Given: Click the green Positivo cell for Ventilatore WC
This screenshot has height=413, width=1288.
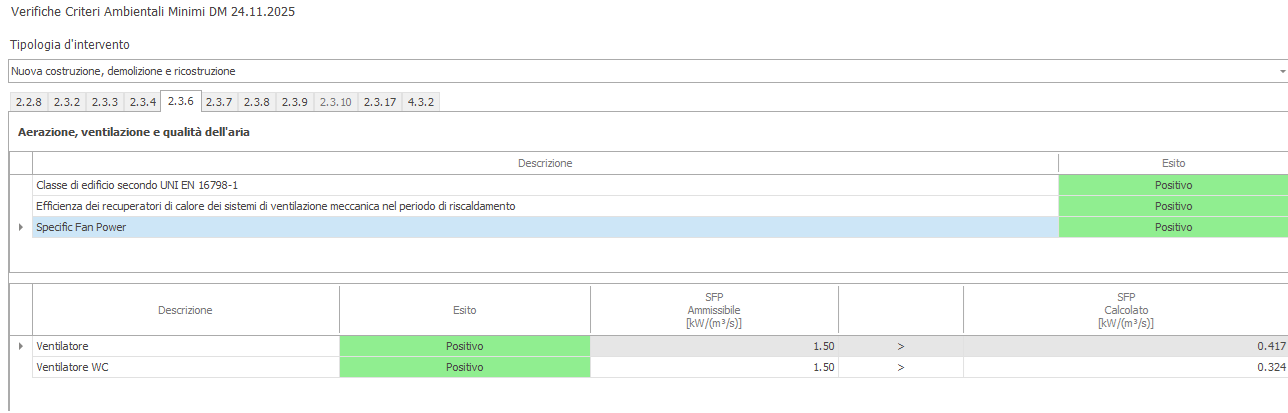Looking at the screenshot, I should coord(464,367).
